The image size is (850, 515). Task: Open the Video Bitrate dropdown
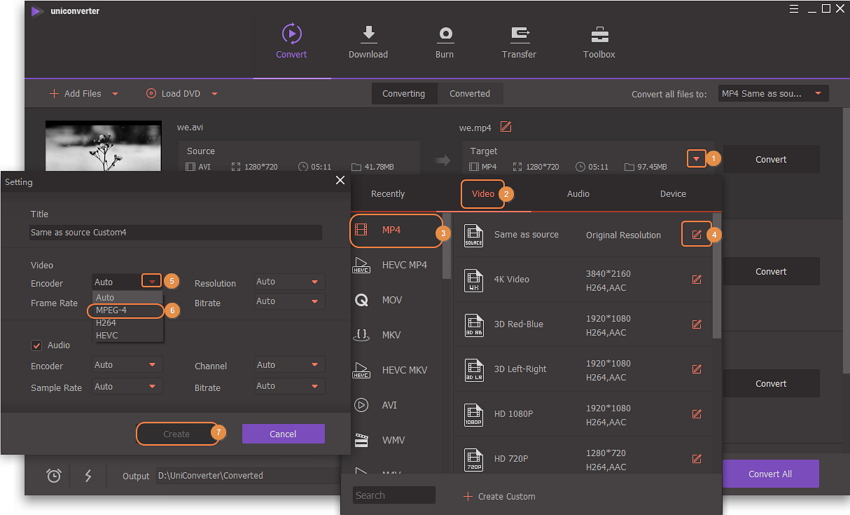click(289, 301)
